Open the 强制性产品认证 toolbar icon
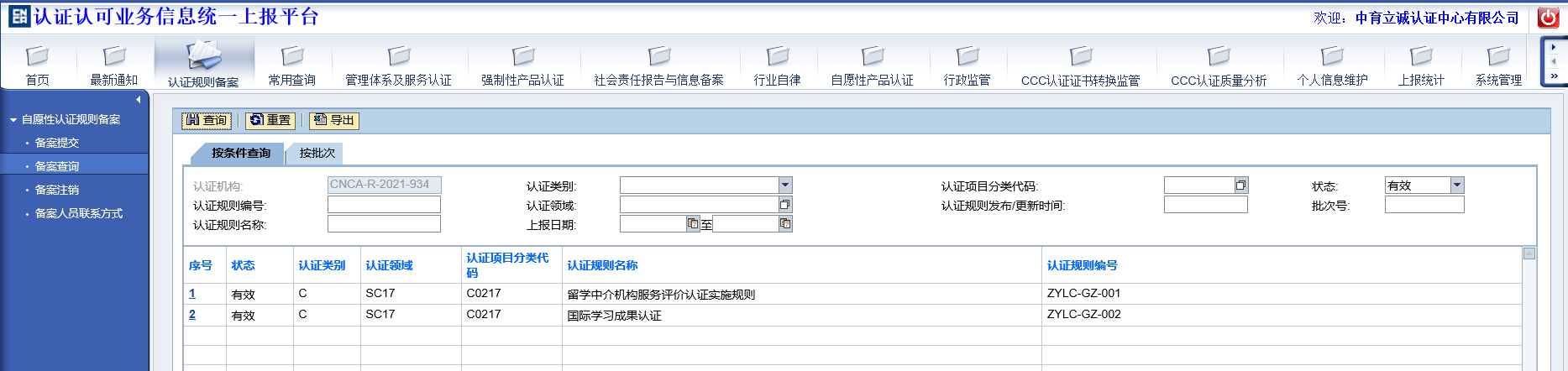This screenshot has width=1568, height=371. [522, 57]
